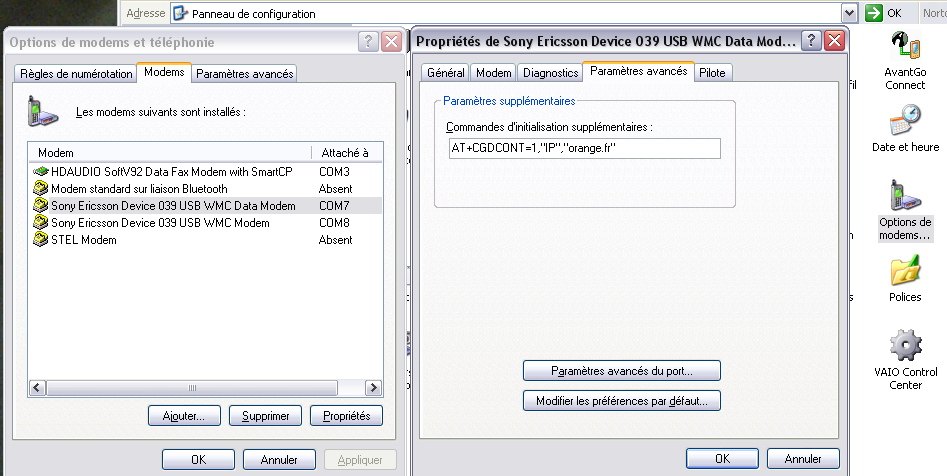Click OK in Propriétés dialog
The image size is (947, 476).
pyautogui.click(x=722, y=458)
